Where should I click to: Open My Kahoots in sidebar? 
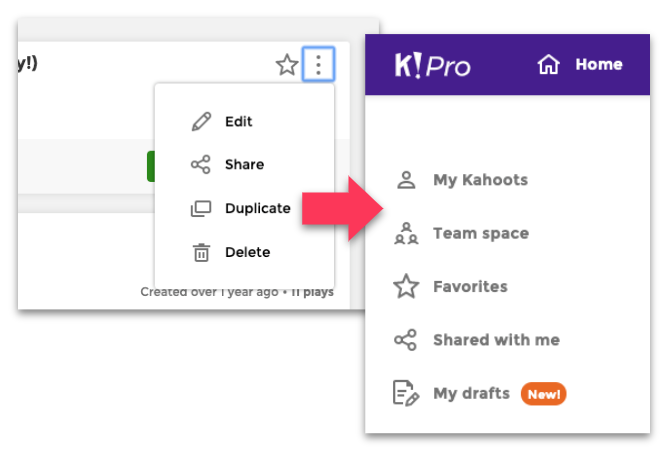tap(480, 180)
